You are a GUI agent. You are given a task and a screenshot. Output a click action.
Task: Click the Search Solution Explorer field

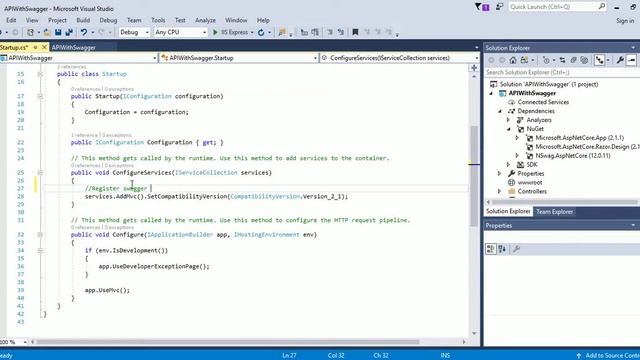click(x=562, y=72)
